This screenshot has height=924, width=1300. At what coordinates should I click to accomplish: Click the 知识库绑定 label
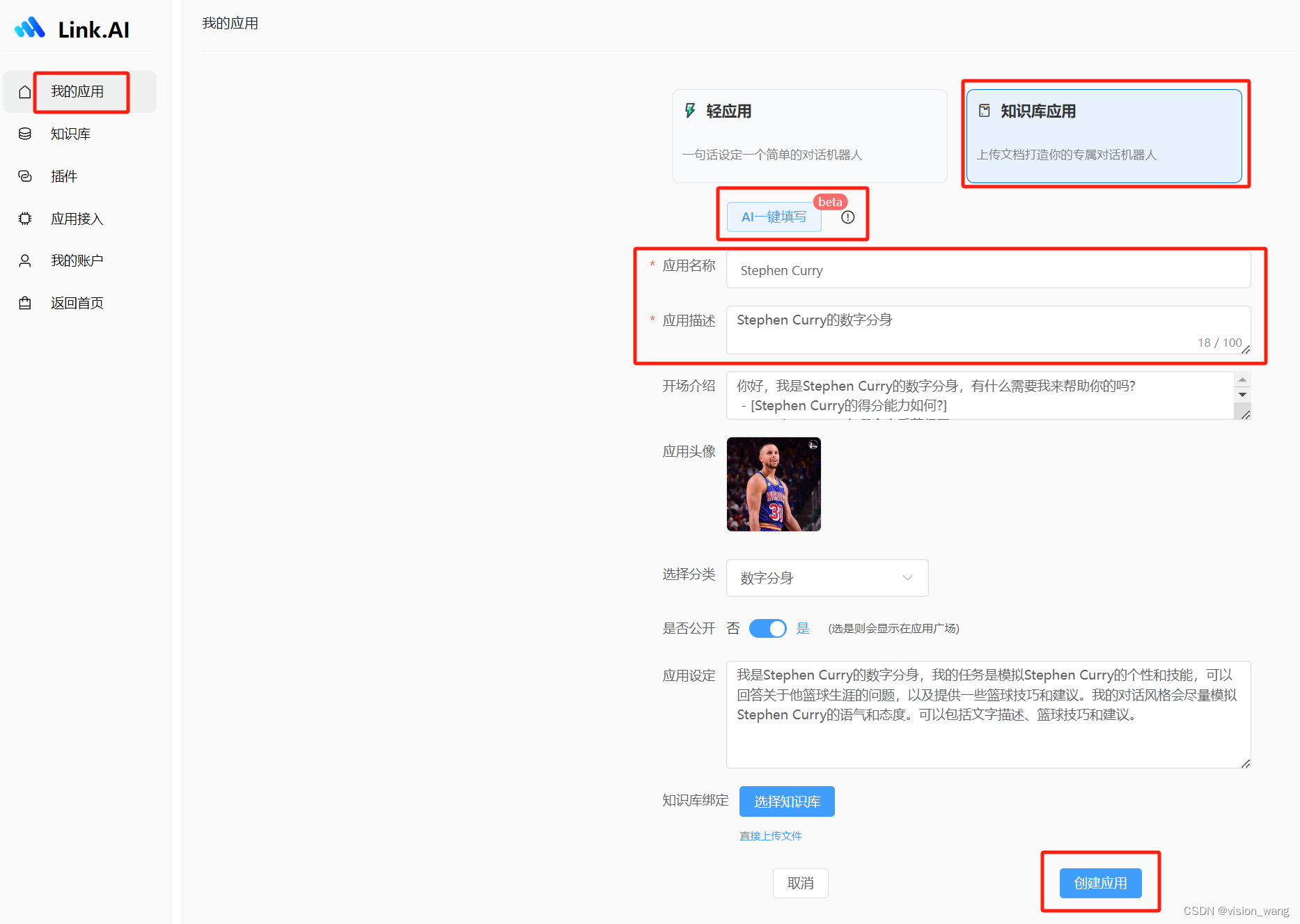coord(695,800)
